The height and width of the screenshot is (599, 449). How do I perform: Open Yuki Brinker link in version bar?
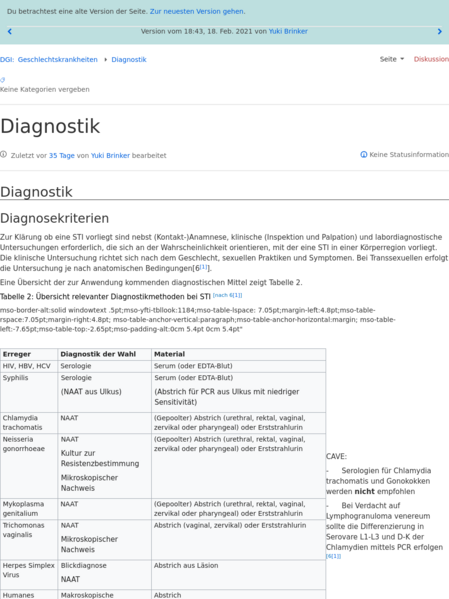[x=288, y=31]
